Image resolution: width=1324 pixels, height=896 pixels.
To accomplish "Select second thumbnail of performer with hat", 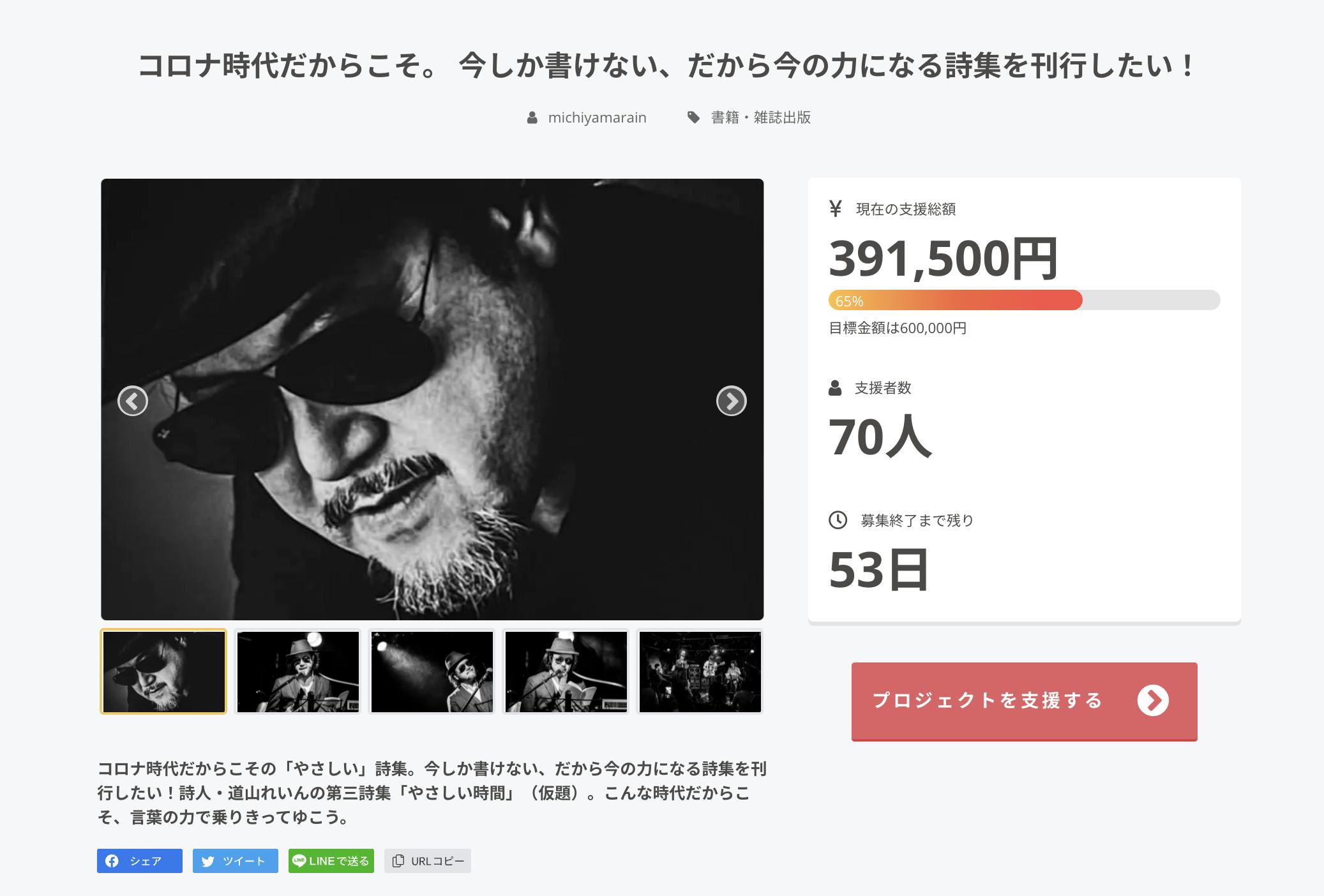I will click(x=297, y=671).
